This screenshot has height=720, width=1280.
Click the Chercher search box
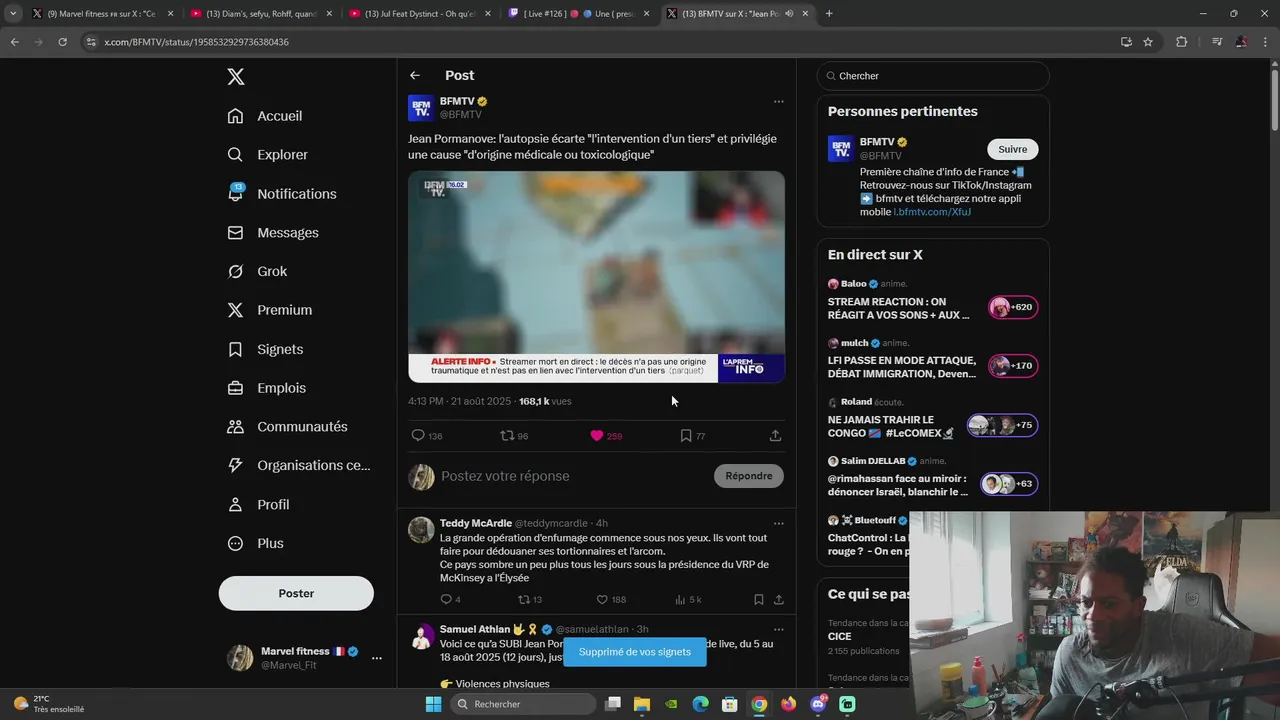click(x=933, y=76)
